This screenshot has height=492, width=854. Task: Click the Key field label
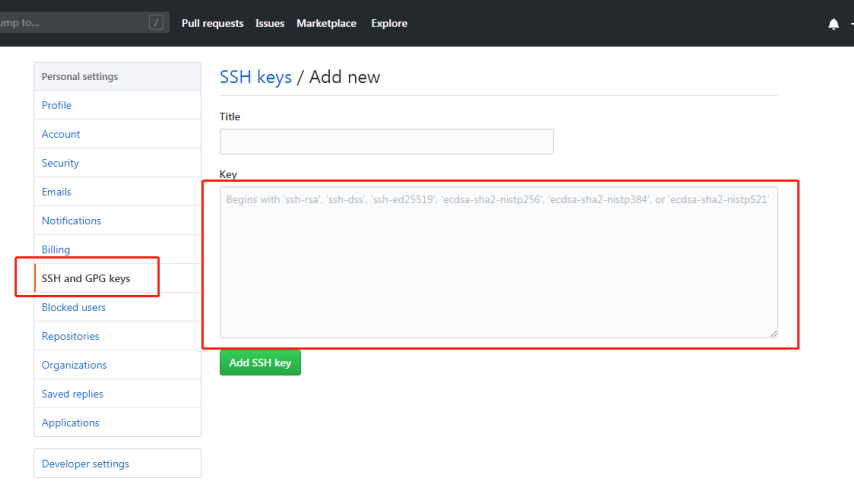tap(228, 174)
